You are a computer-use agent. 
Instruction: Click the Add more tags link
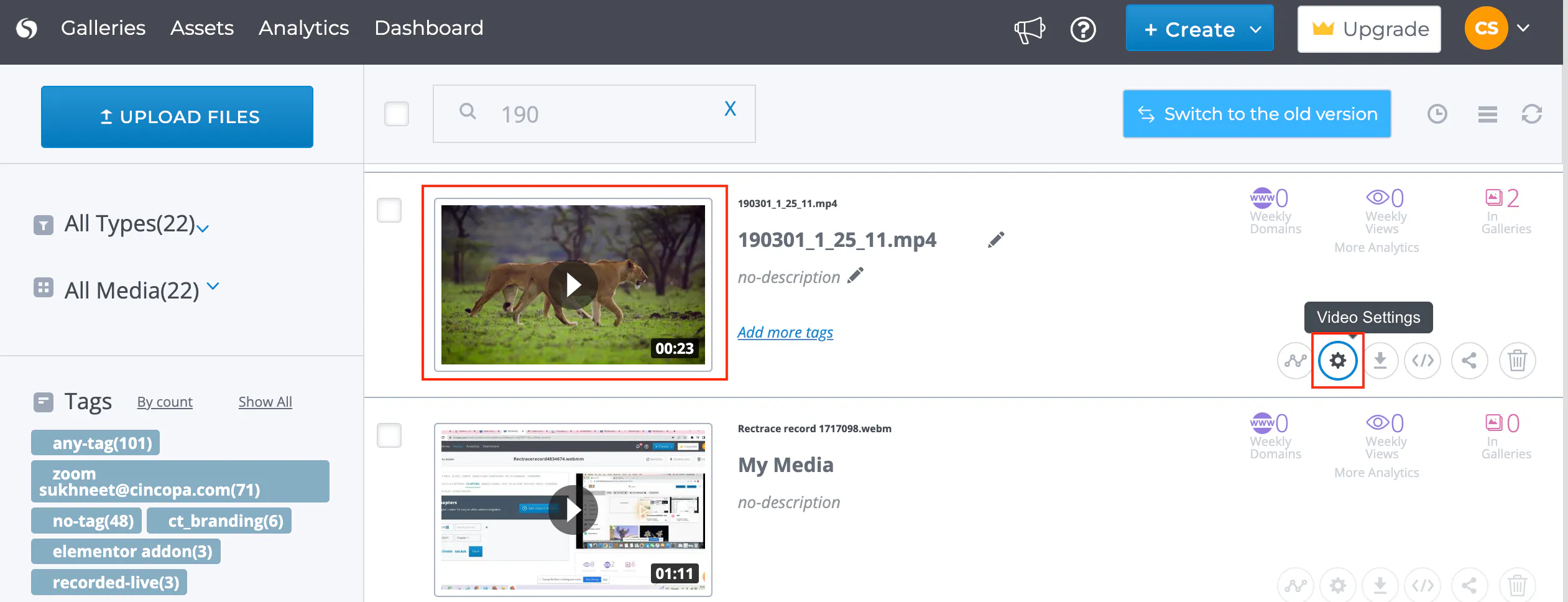pyautogui.click(x=785, y=333)
